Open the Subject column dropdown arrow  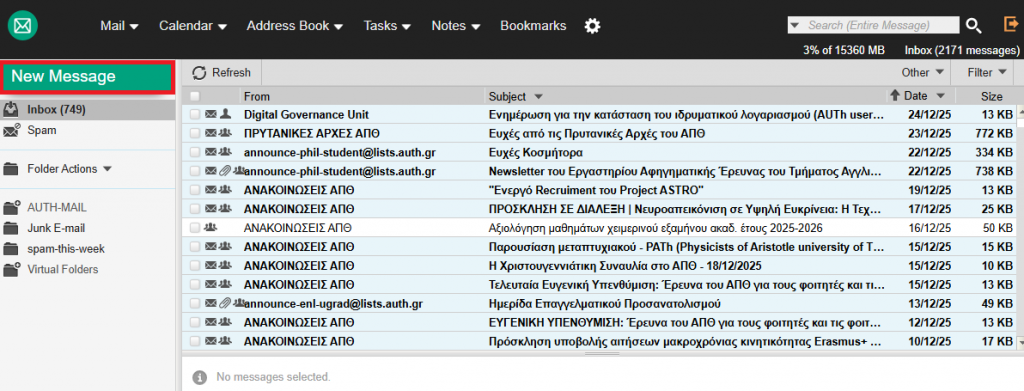pyautogui.click(x=538, y=96)
